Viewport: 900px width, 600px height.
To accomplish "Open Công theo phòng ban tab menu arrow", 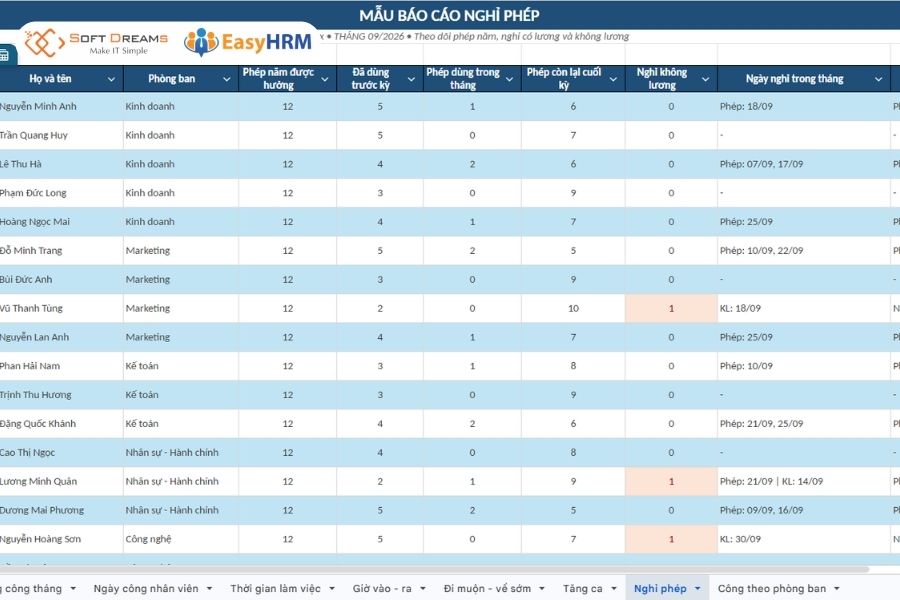I will (837, 589).
